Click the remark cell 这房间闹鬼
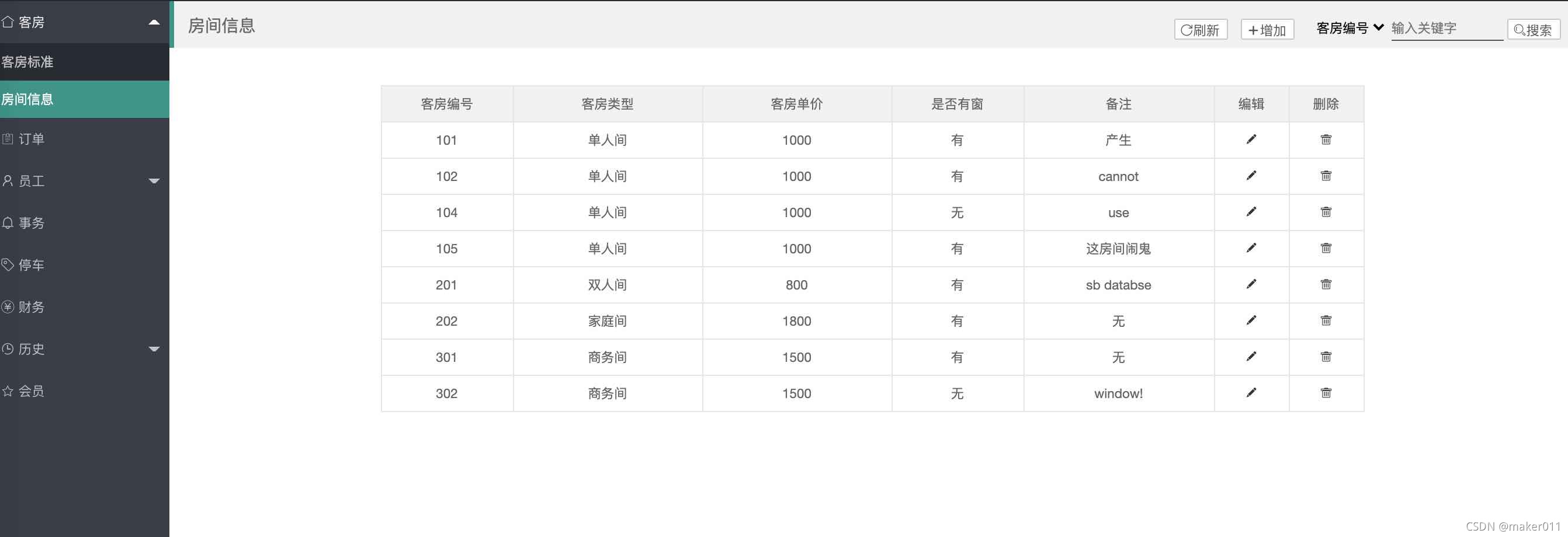The width and height of the screenshot is (1568, 537). (1119, 249)
